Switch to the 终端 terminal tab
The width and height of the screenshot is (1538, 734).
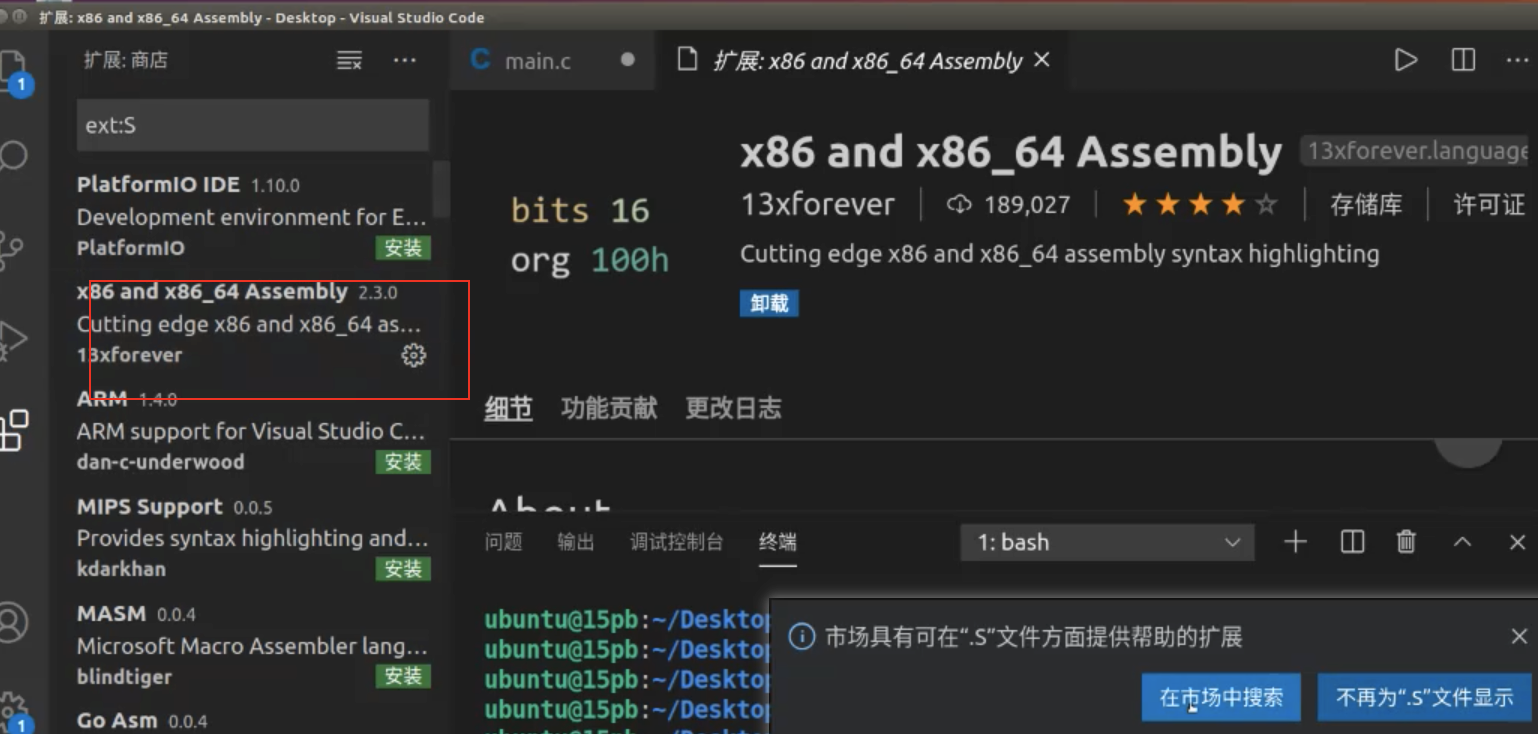point(778,542)
